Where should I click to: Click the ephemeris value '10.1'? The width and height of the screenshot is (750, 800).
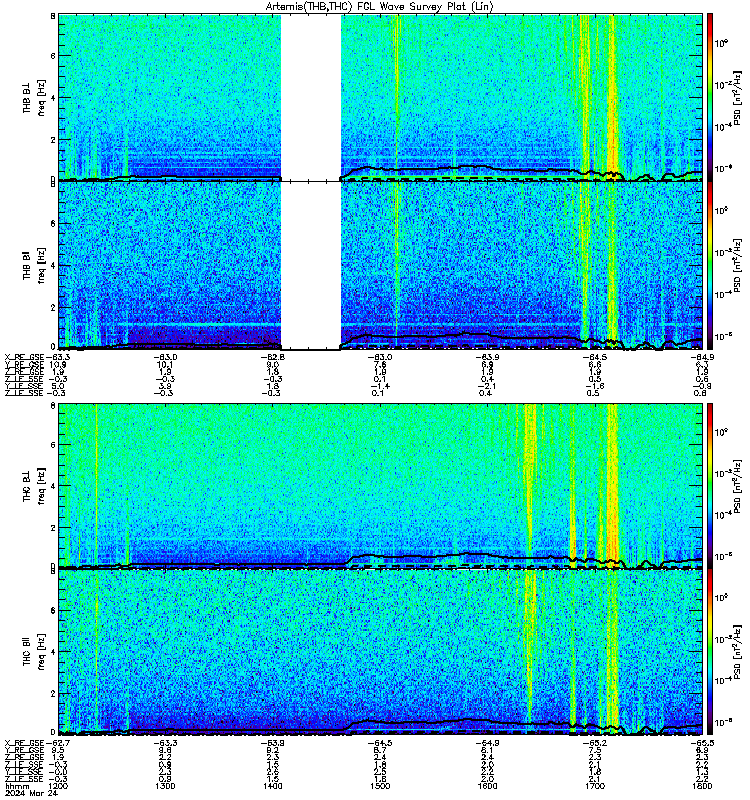click(x=165, y=365)
